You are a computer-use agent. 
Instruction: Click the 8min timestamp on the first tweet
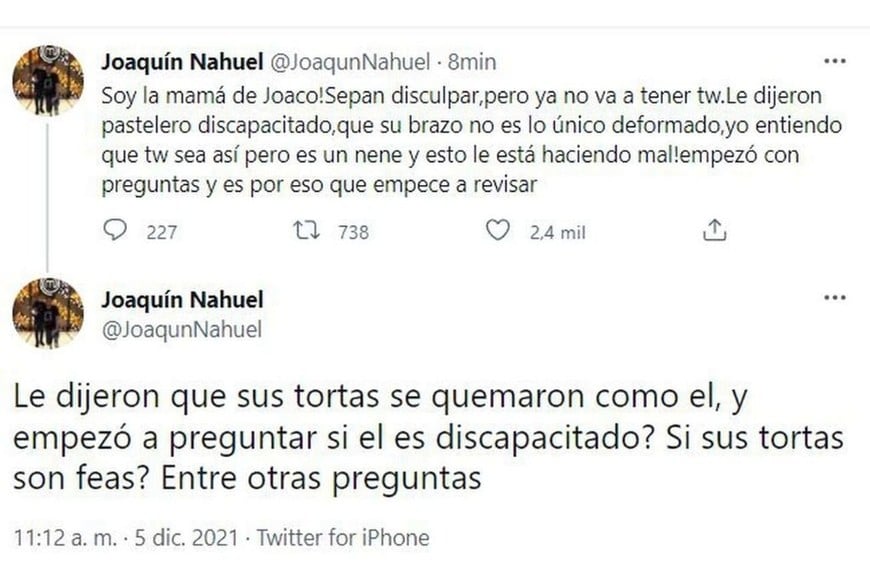click(x=472, y=62)
